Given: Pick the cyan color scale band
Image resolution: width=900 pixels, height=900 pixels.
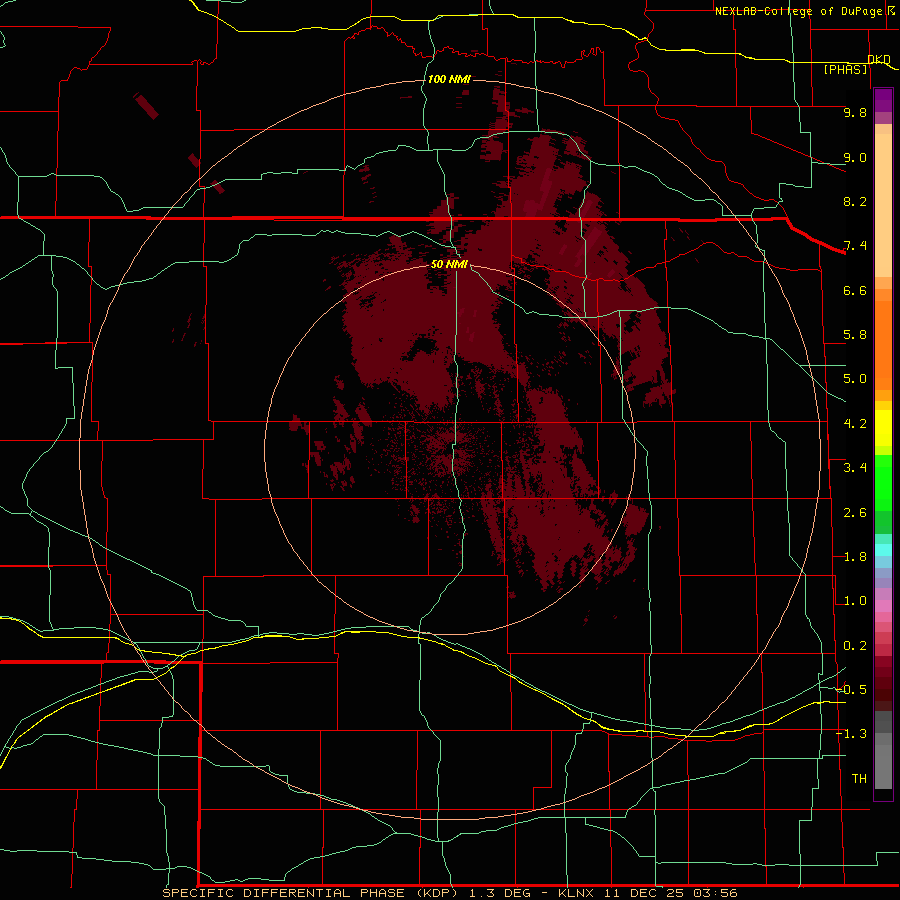Looking at the screenshot, I should pos(883,550).
